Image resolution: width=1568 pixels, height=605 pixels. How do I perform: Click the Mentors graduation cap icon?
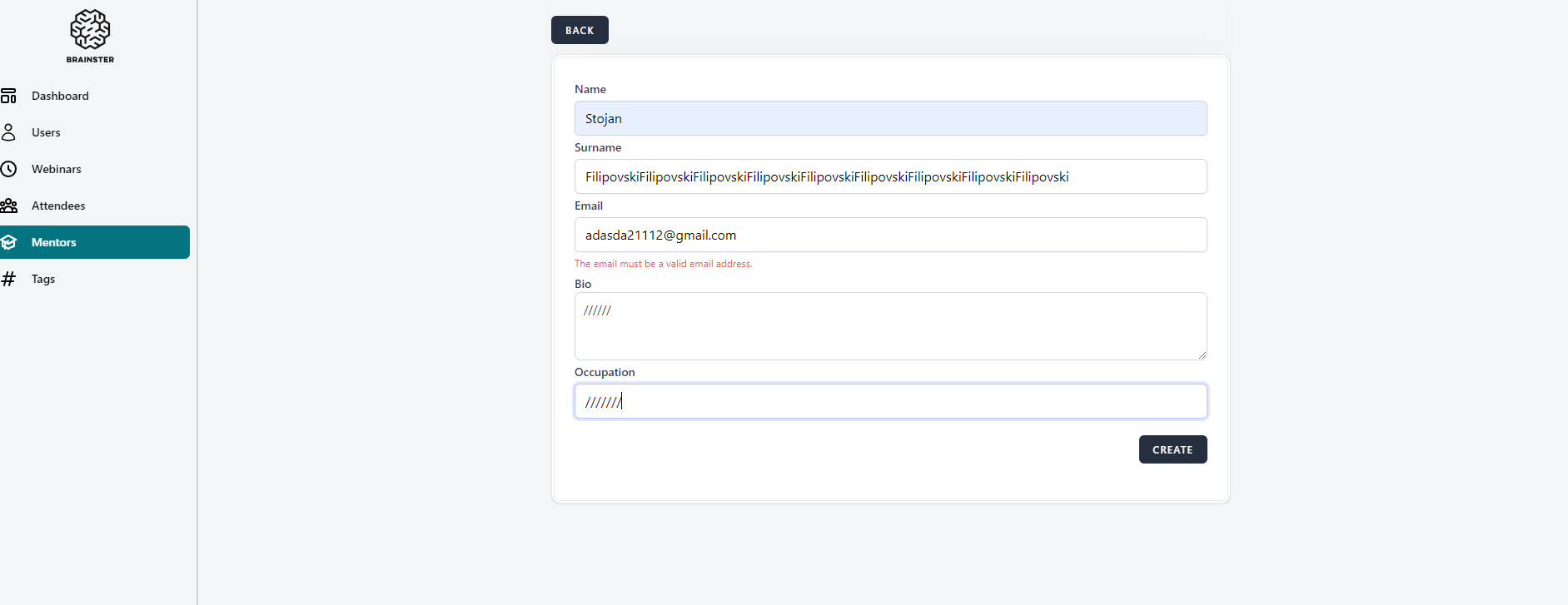coord(9,242)
